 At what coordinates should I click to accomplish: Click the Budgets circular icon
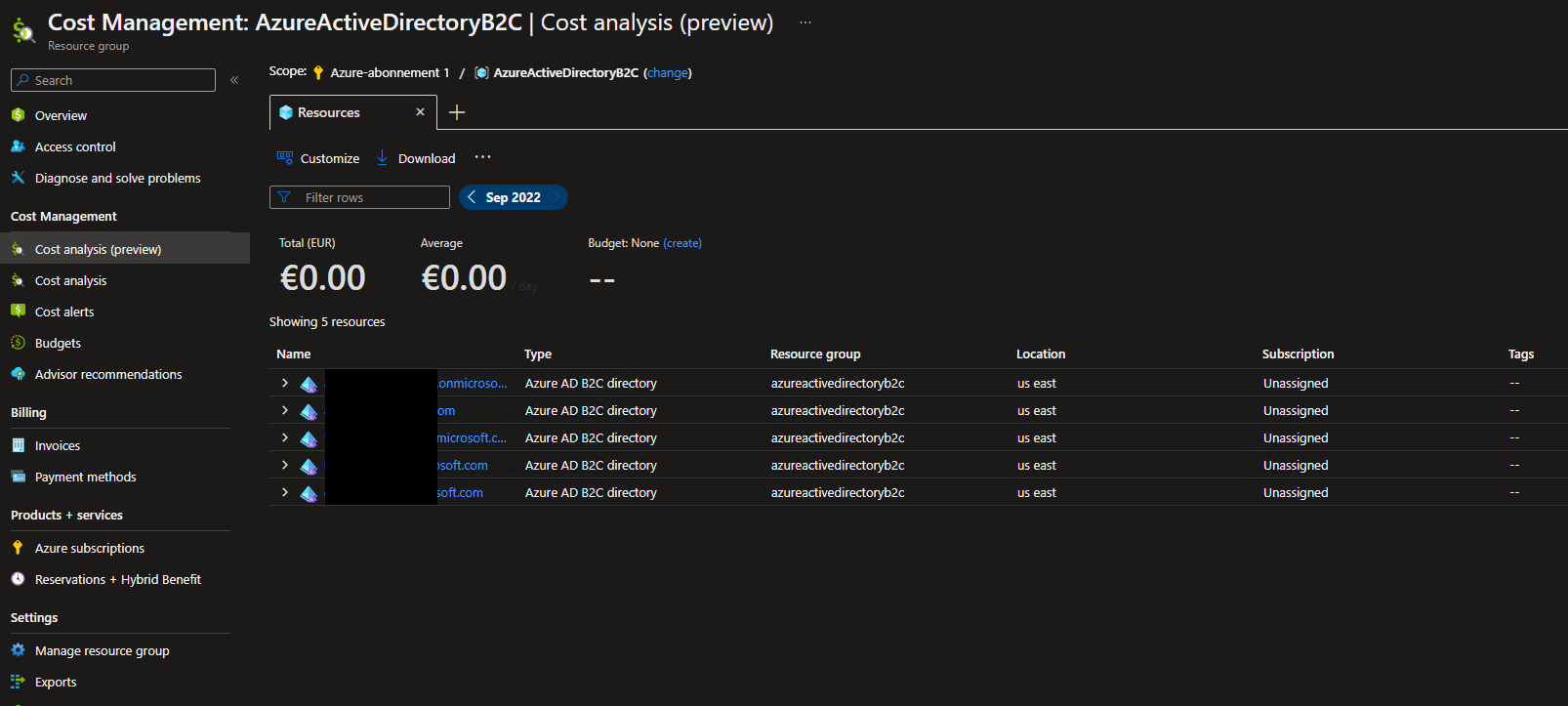pos(18,343)
